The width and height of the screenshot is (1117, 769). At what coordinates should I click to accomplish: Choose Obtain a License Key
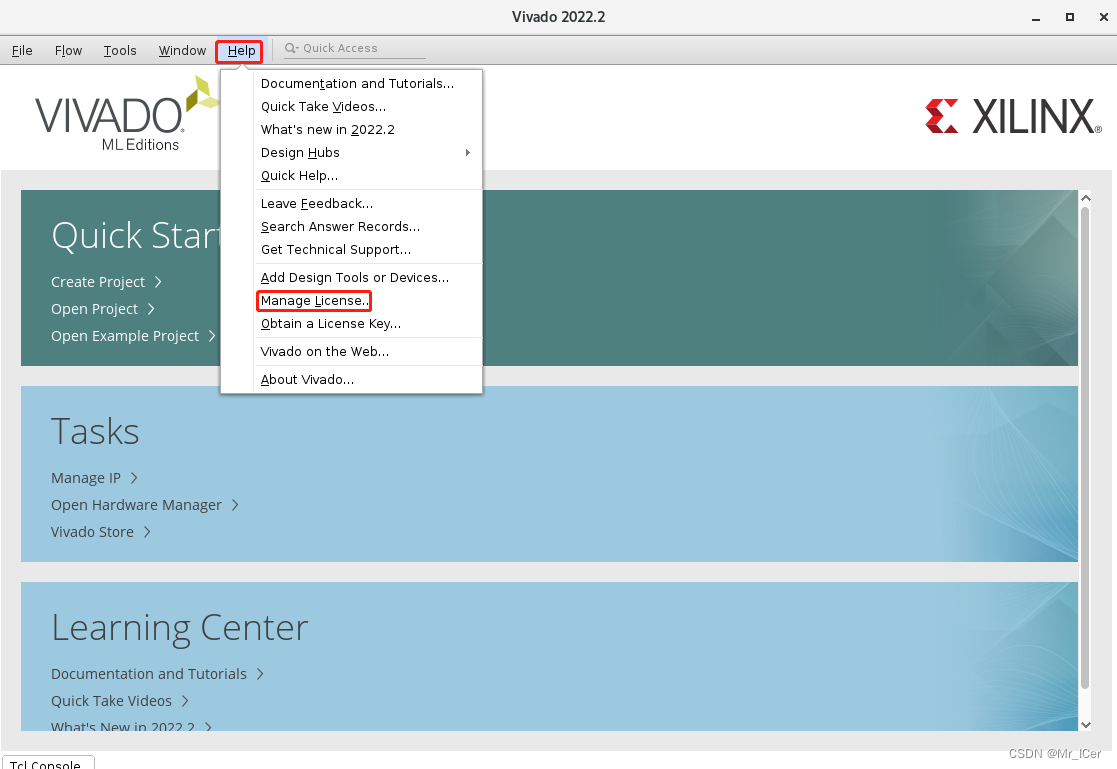click(331, 324)
